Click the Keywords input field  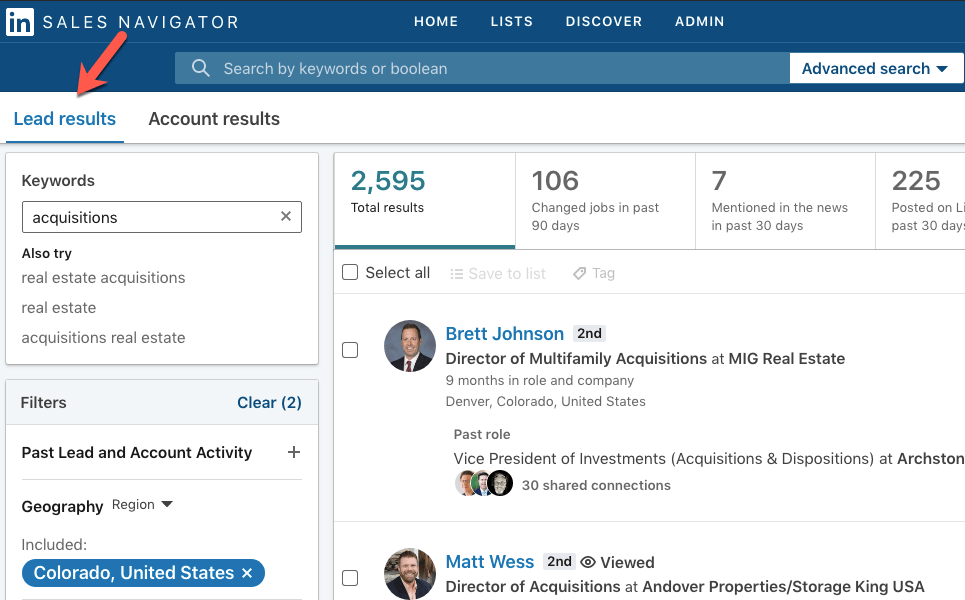pos(162,217)
